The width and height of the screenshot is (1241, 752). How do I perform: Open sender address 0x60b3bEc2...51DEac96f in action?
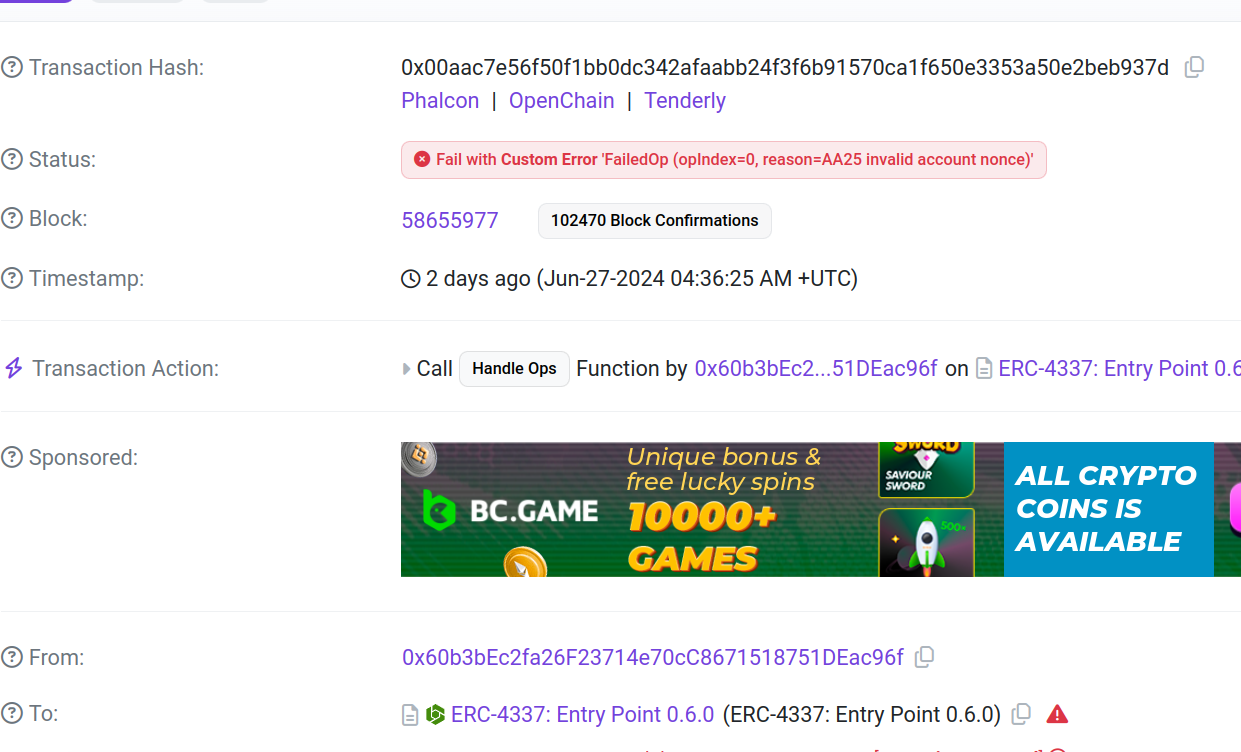(816, 369)
